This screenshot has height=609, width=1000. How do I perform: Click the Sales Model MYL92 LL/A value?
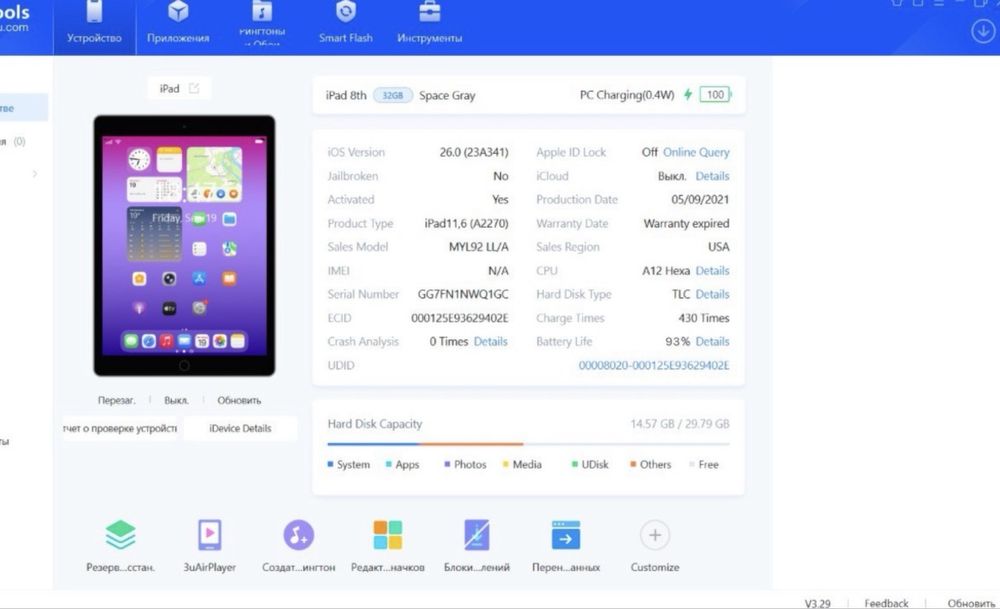tap(479, 247)
